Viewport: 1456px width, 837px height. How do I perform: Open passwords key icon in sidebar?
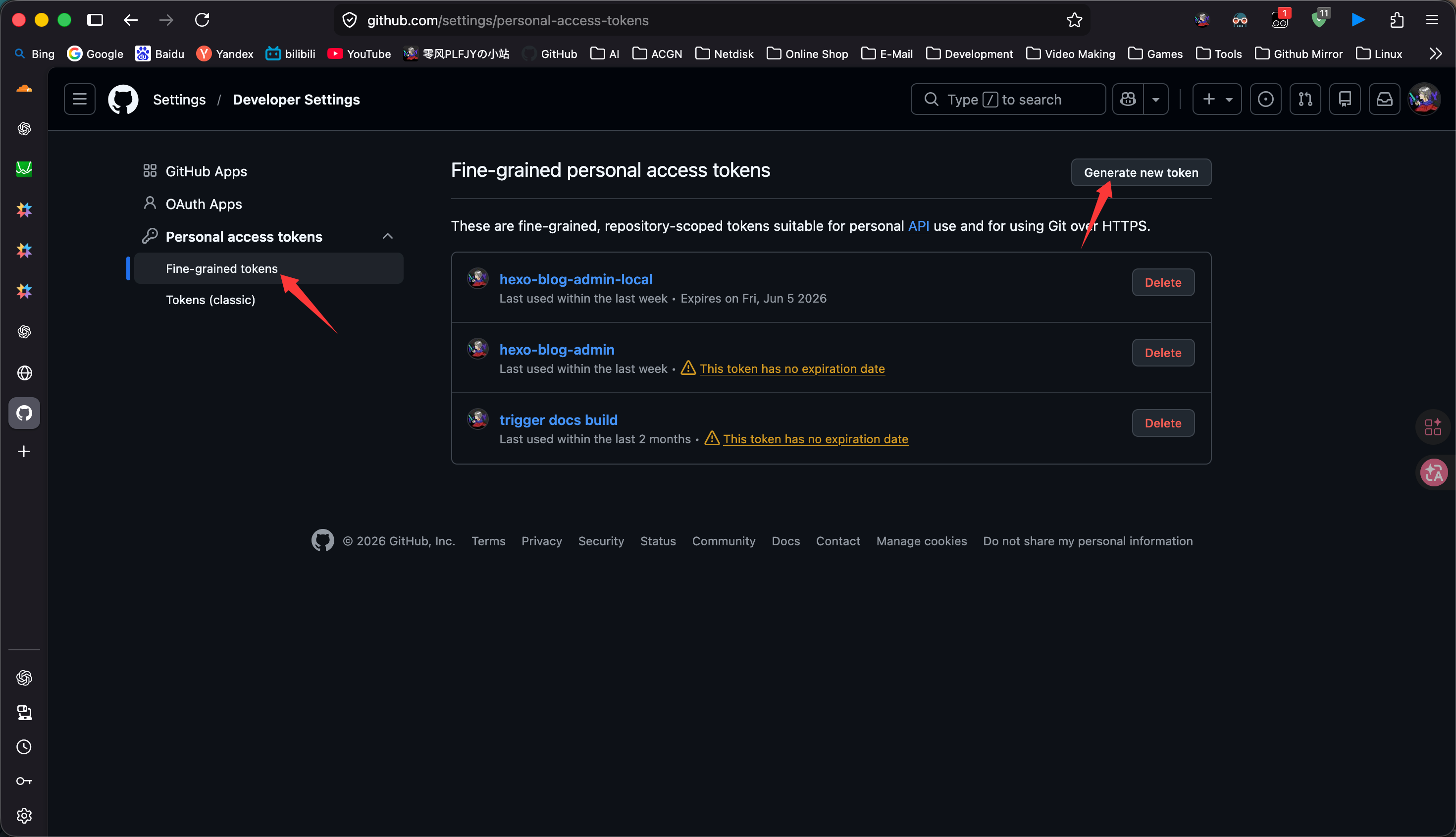click(24, 781)
